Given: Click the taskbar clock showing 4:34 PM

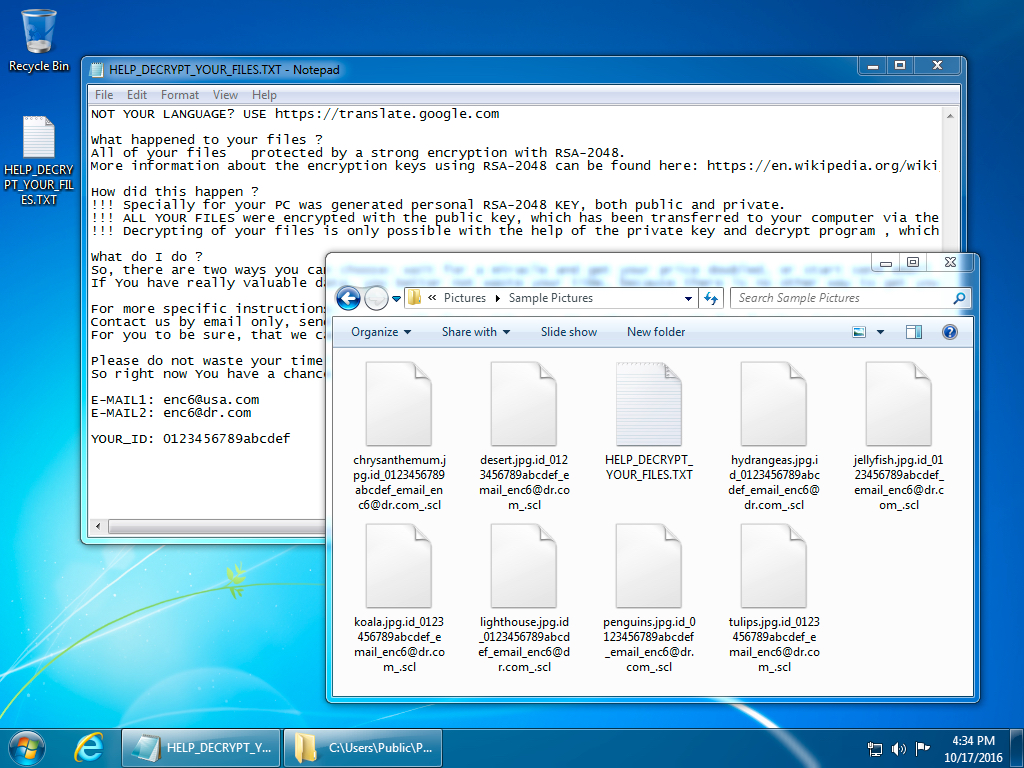Looking at the screenshot, I should point(973,748).
